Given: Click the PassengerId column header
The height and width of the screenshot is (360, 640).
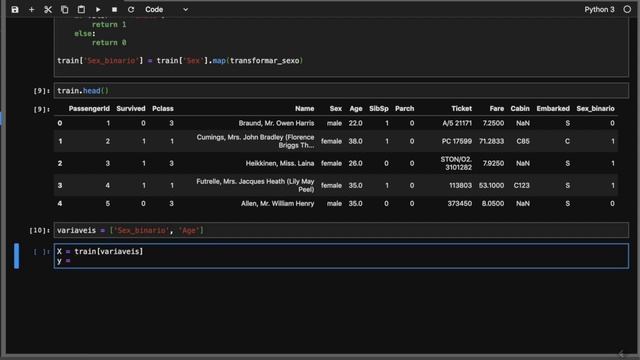Looking at the screenshot, I should click(x=89, y=109).
